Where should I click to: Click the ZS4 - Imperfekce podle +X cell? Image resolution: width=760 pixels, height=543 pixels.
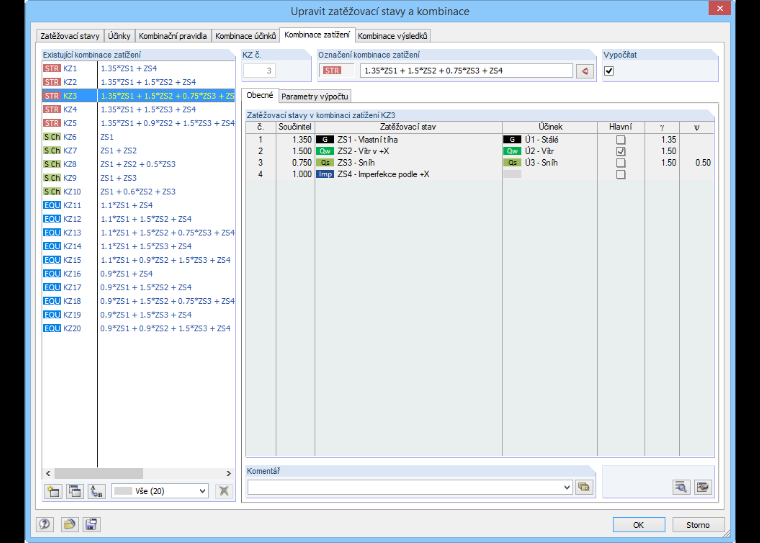pyautogui.click(x=409, y=175)
